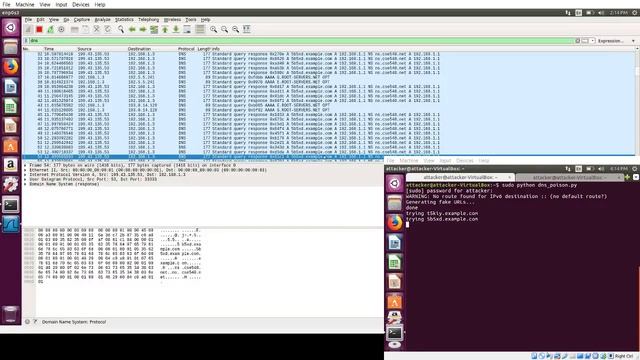Switch to the second attacker terminal tab

tap(569, 178)
